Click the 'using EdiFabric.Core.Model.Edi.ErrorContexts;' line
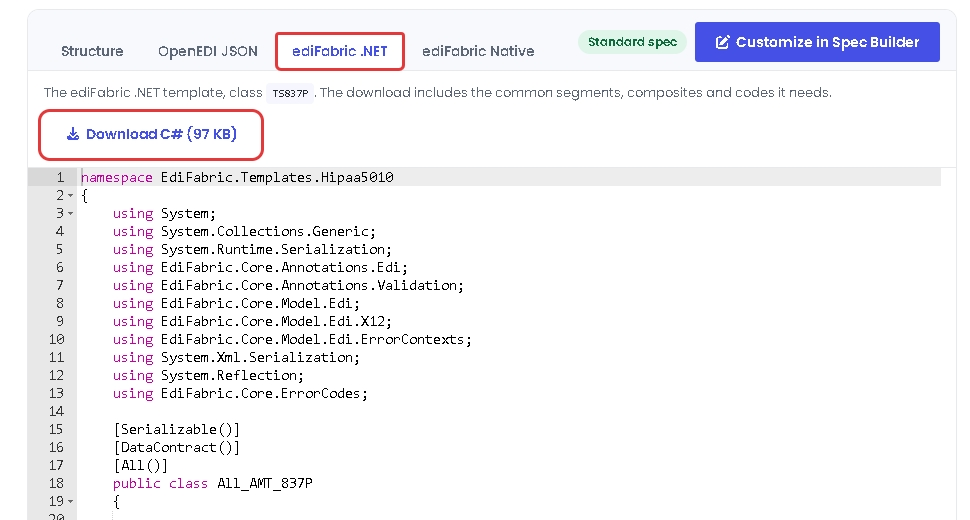 click(292, 339)
